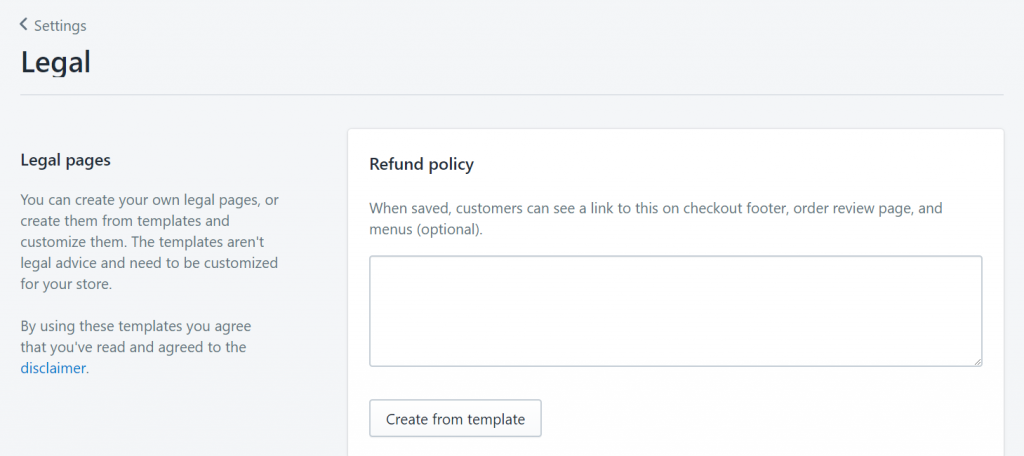Open the disclaimer link
This screenshot has height=456, width=1024.
coord(53,368)
